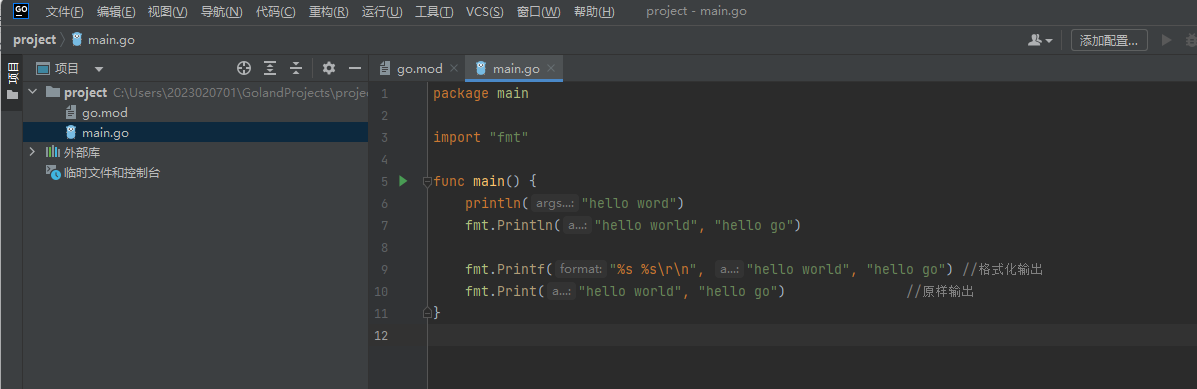The width and height of the screenshot is (1197, 389).
Task: Open the VCS(S) menu
Action: point(484,11)
